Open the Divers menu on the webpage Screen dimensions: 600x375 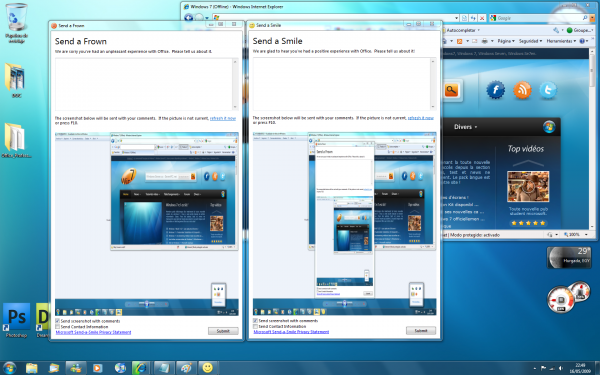tap(465, 127)
